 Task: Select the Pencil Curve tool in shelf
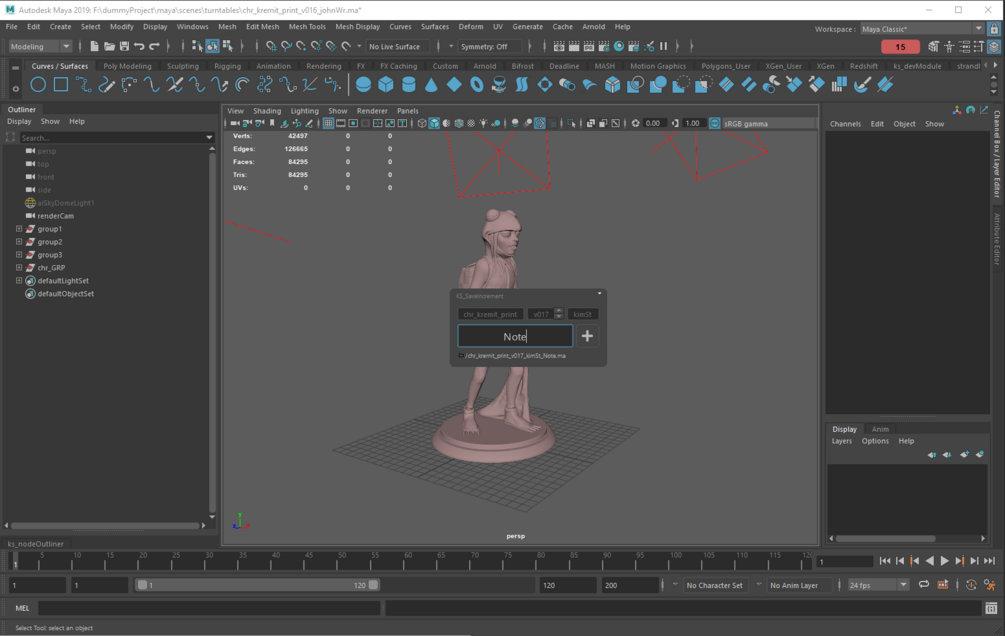(x=106, y=85)
